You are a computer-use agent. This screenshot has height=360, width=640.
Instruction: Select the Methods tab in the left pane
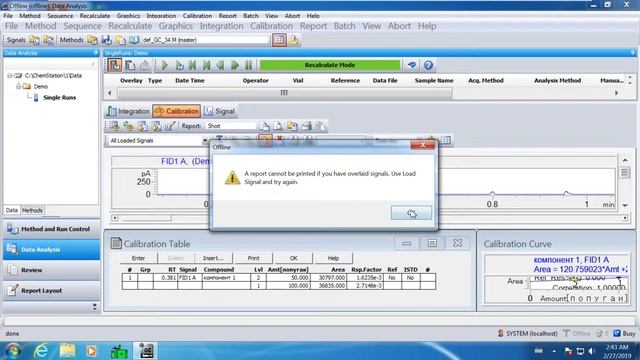(x=32, y=211)
